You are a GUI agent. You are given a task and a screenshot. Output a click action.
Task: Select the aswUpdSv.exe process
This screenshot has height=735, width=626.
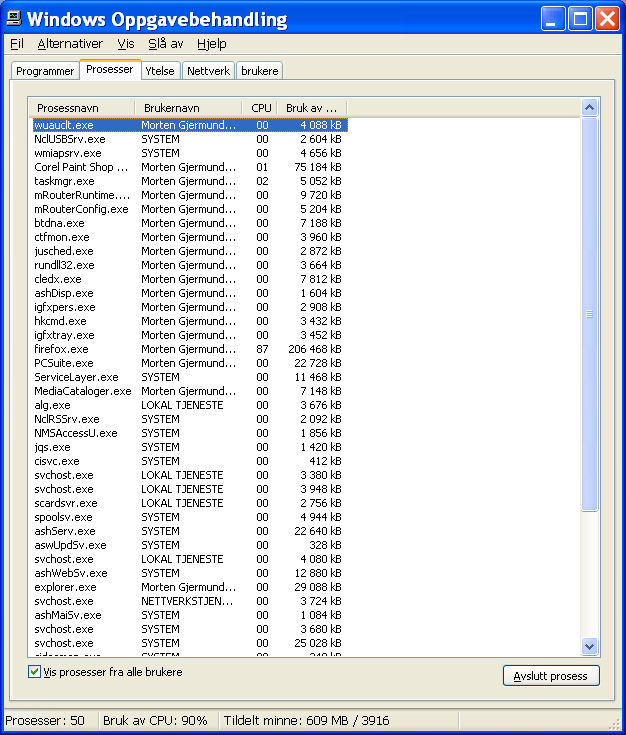pos(190,545)
